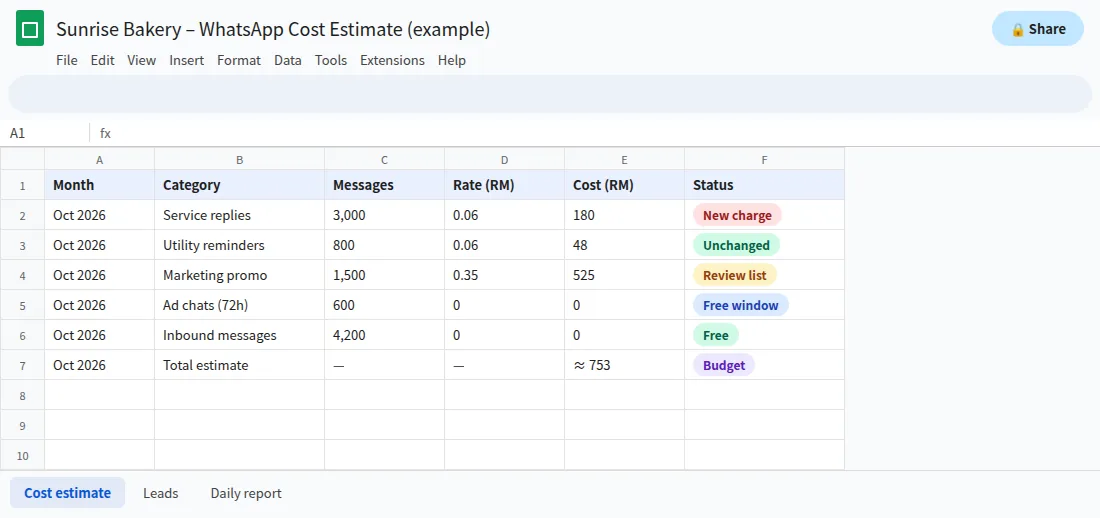This screenshot has width=1100, height=518.
Task: Click the document title text
Action: click(273, 29)
